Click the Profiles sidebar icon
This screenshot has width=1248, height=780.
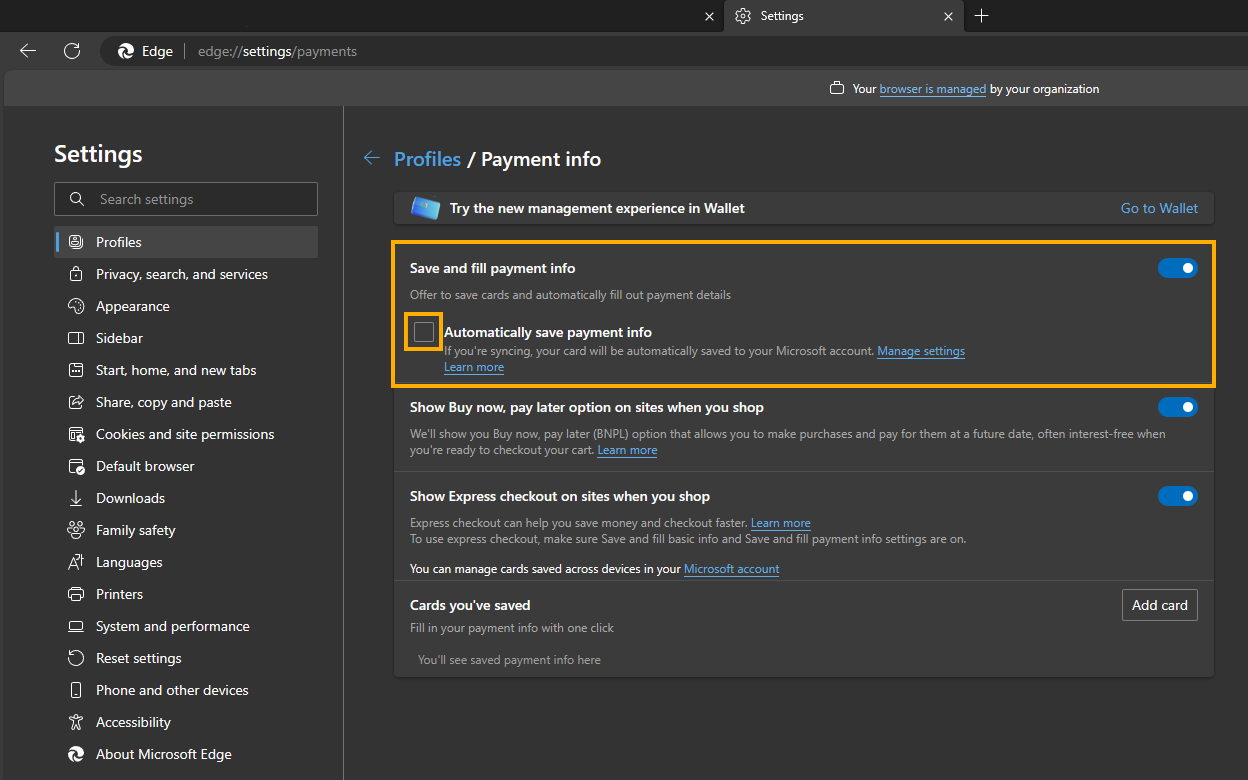[x=76, y=242]
